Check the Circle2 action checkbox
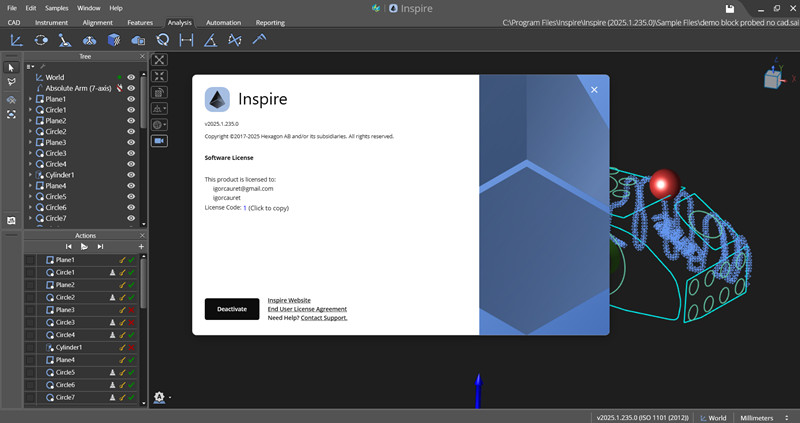This screenshot has width=800, height=423. (x=30, y=297)
